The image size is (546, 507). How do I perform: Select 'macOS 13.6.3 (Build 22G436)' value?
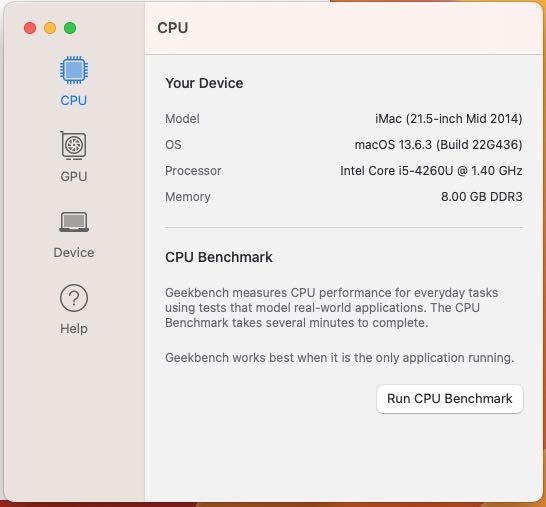pyautogui.click(x=438, y=145)
